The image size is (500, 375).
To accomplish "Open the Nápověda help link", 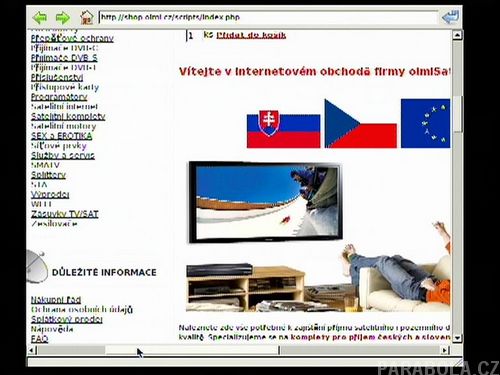I will (x=52, y=329).
